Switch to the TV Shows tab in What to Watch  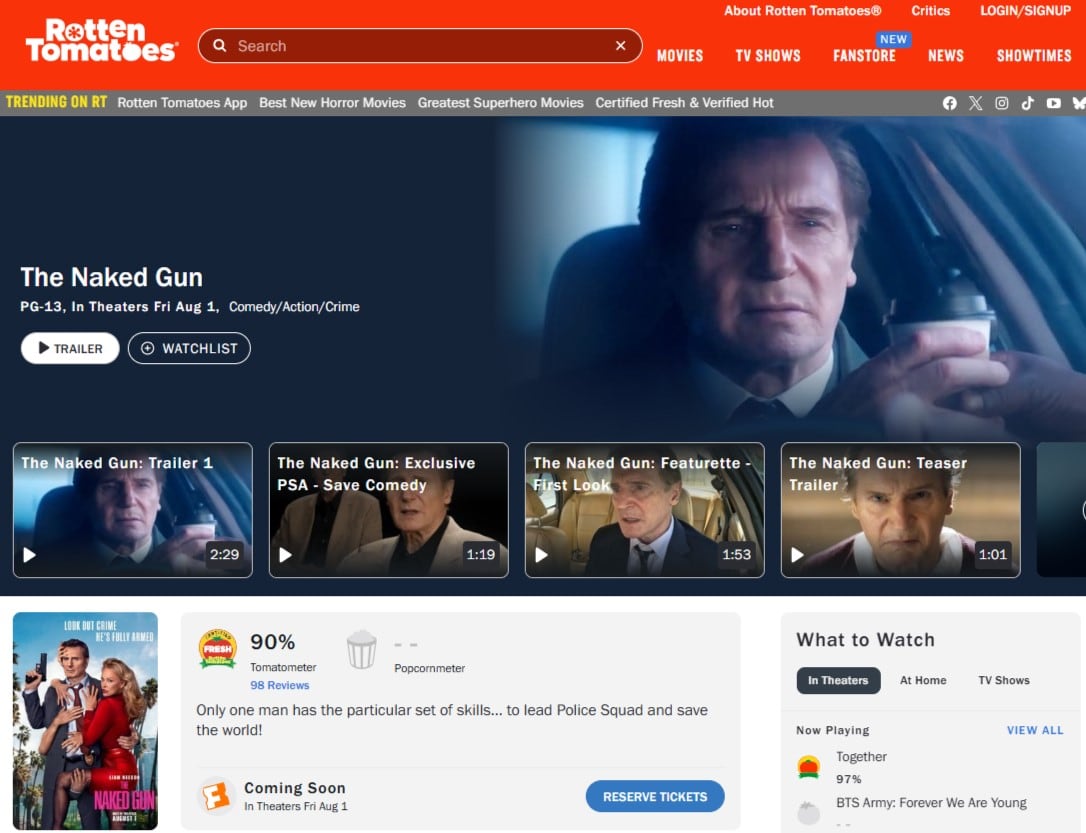coord(1004,680)
